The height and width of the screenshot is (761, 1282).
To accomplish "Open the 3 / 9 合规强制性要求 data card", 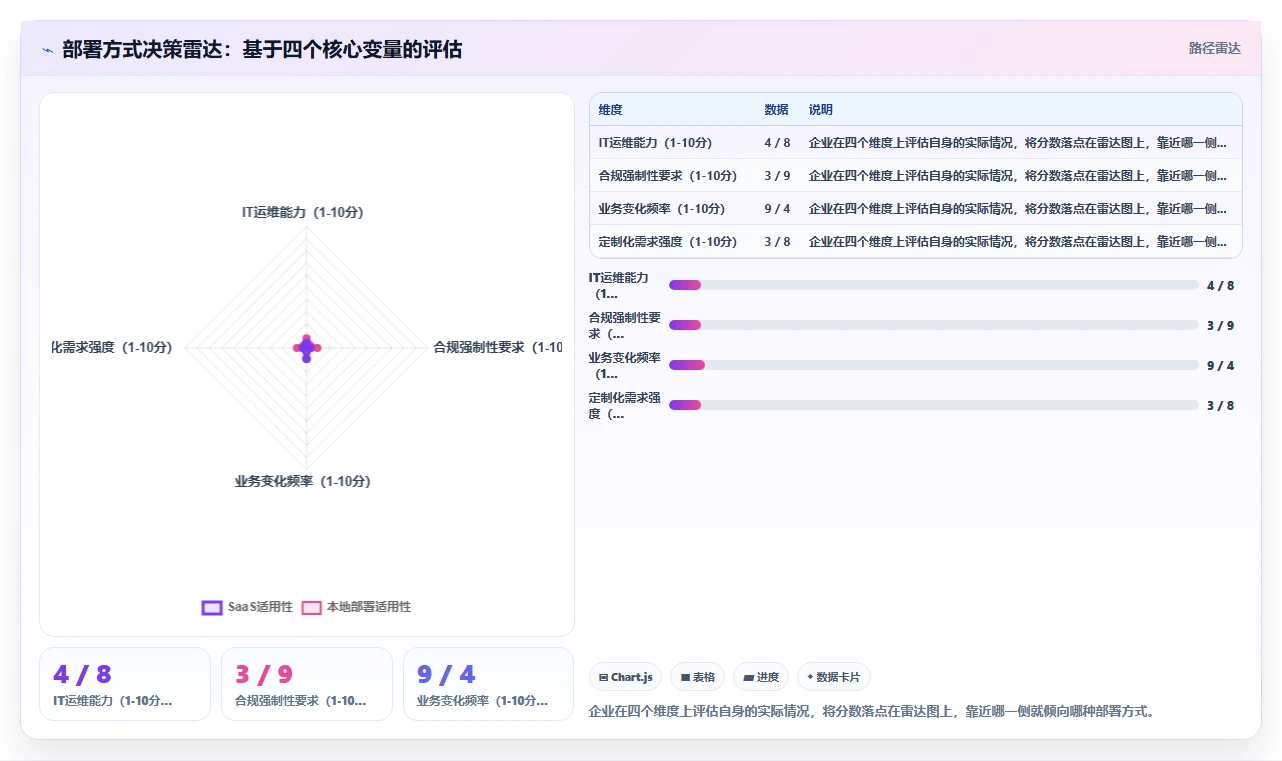I will click(307, 684).
